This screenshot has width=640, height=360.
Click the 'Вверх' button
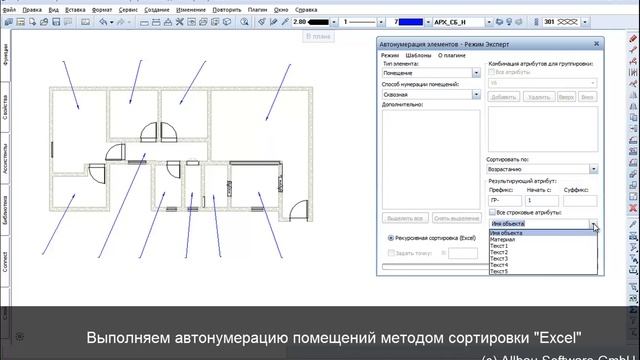coord(566,97)
